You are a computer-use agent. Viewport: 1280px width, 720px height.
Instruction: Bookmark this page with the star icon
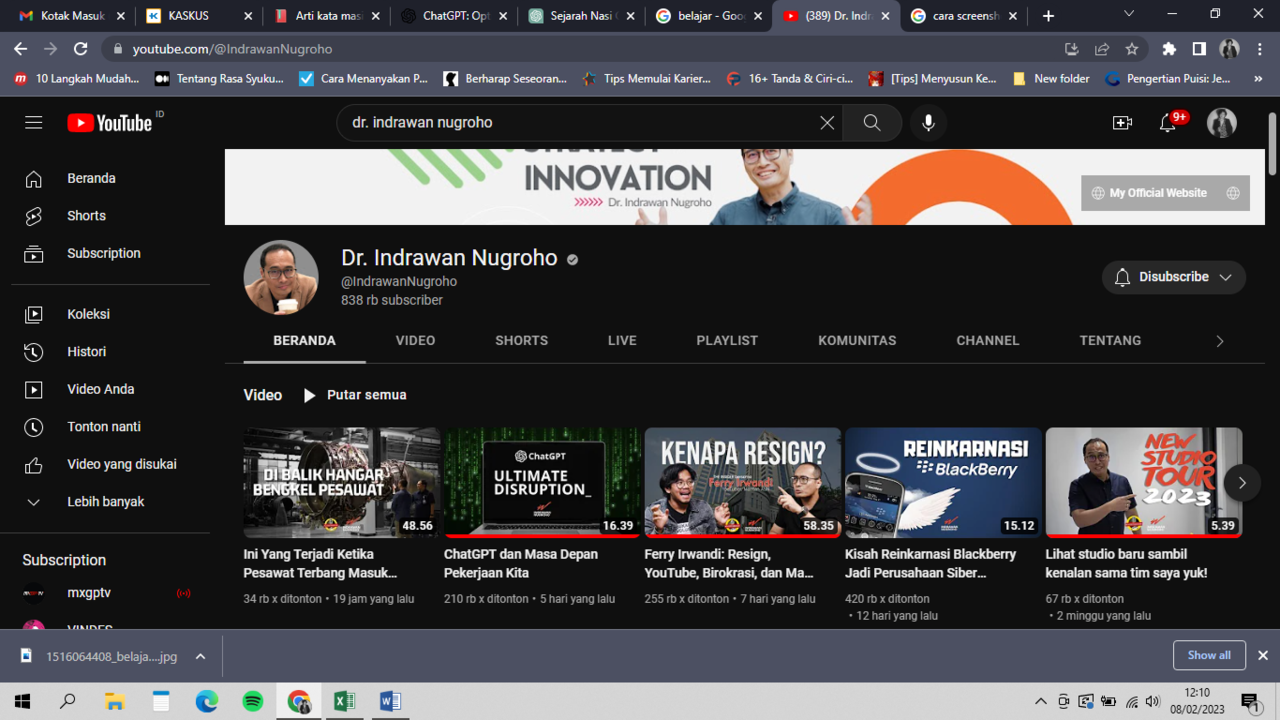pos(1132,48)
